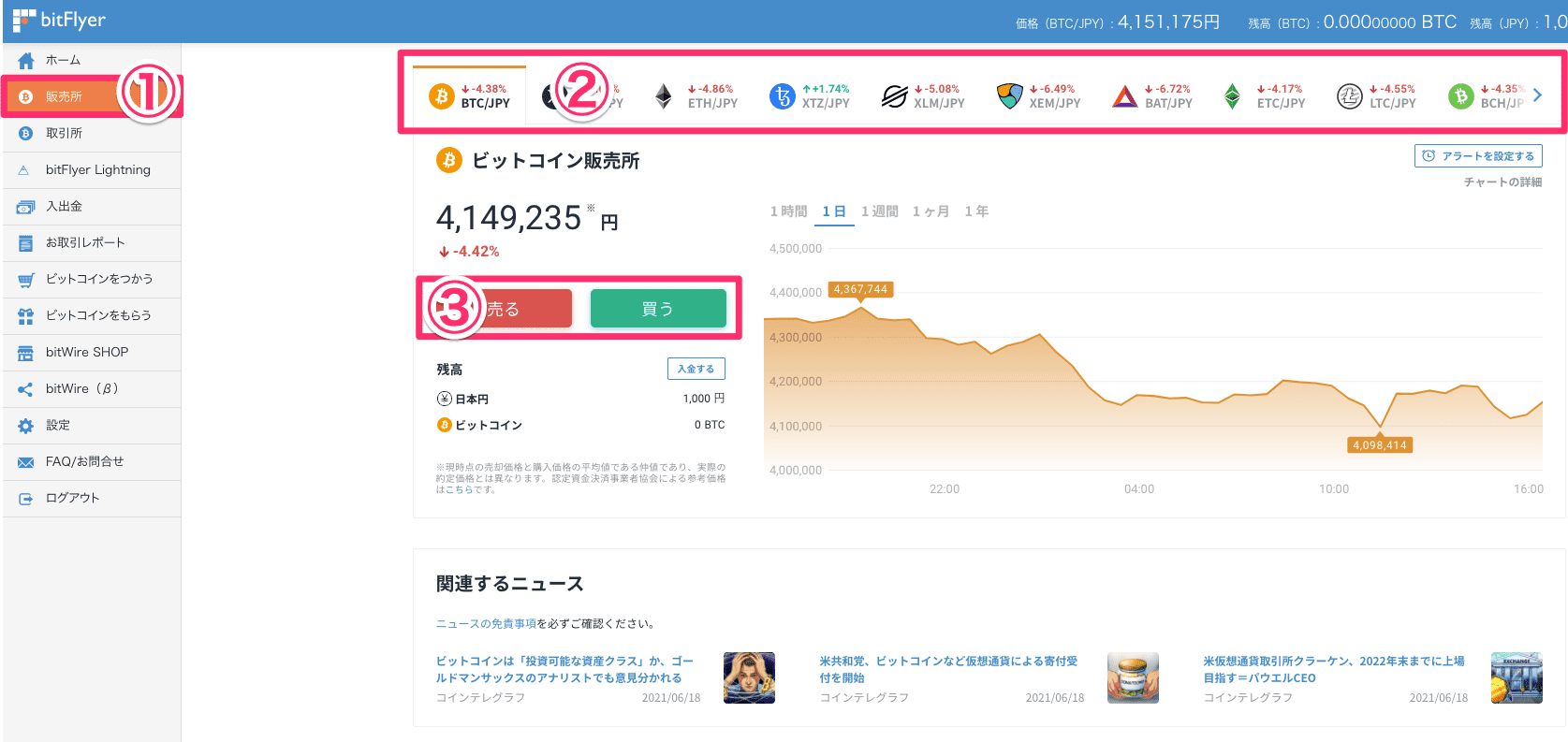Switch chart range to 1年
This screenshot has height=742, width=1568.
tap(976, 211)
